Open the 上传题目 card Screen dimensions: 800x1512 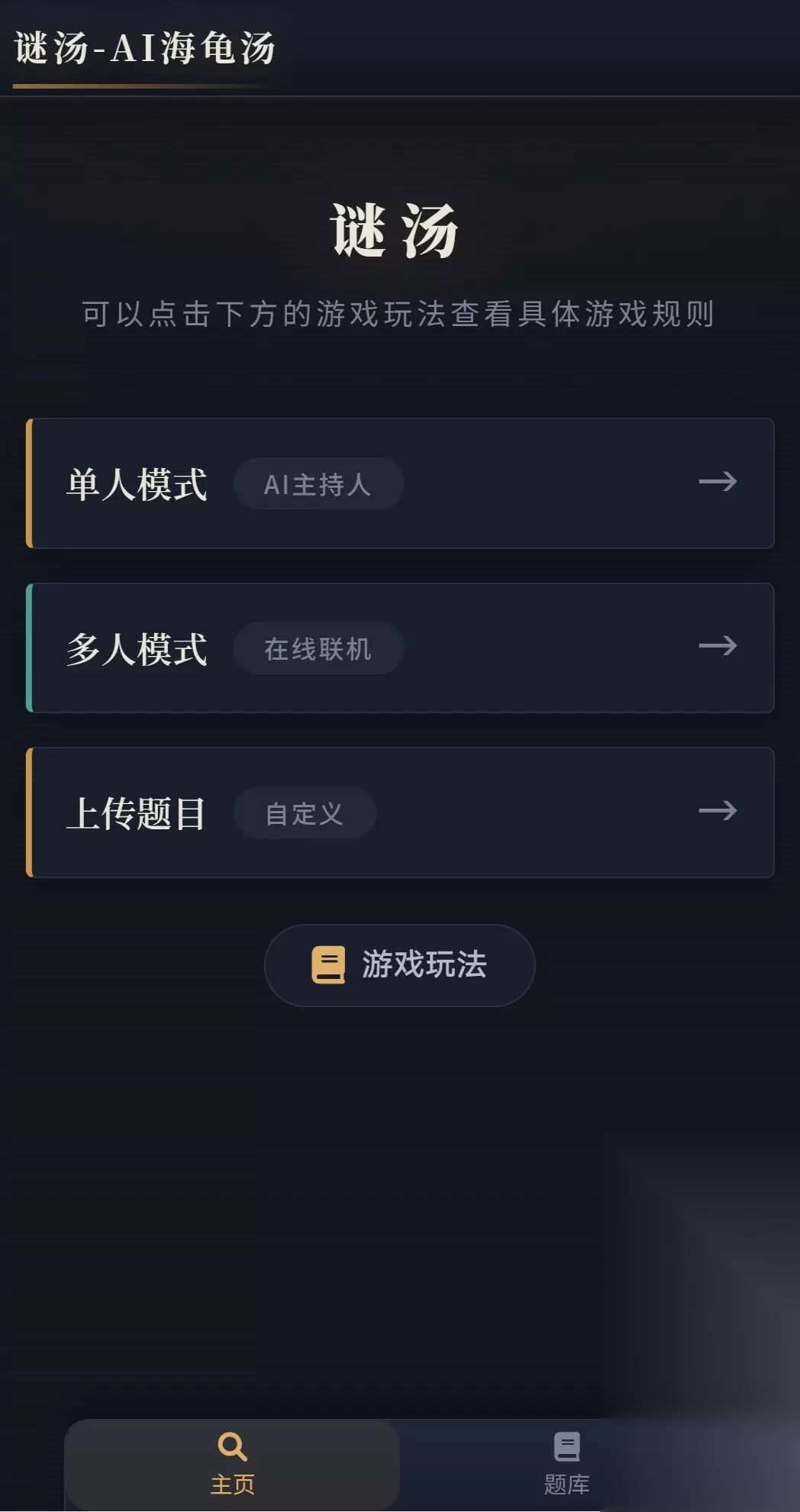400,813
